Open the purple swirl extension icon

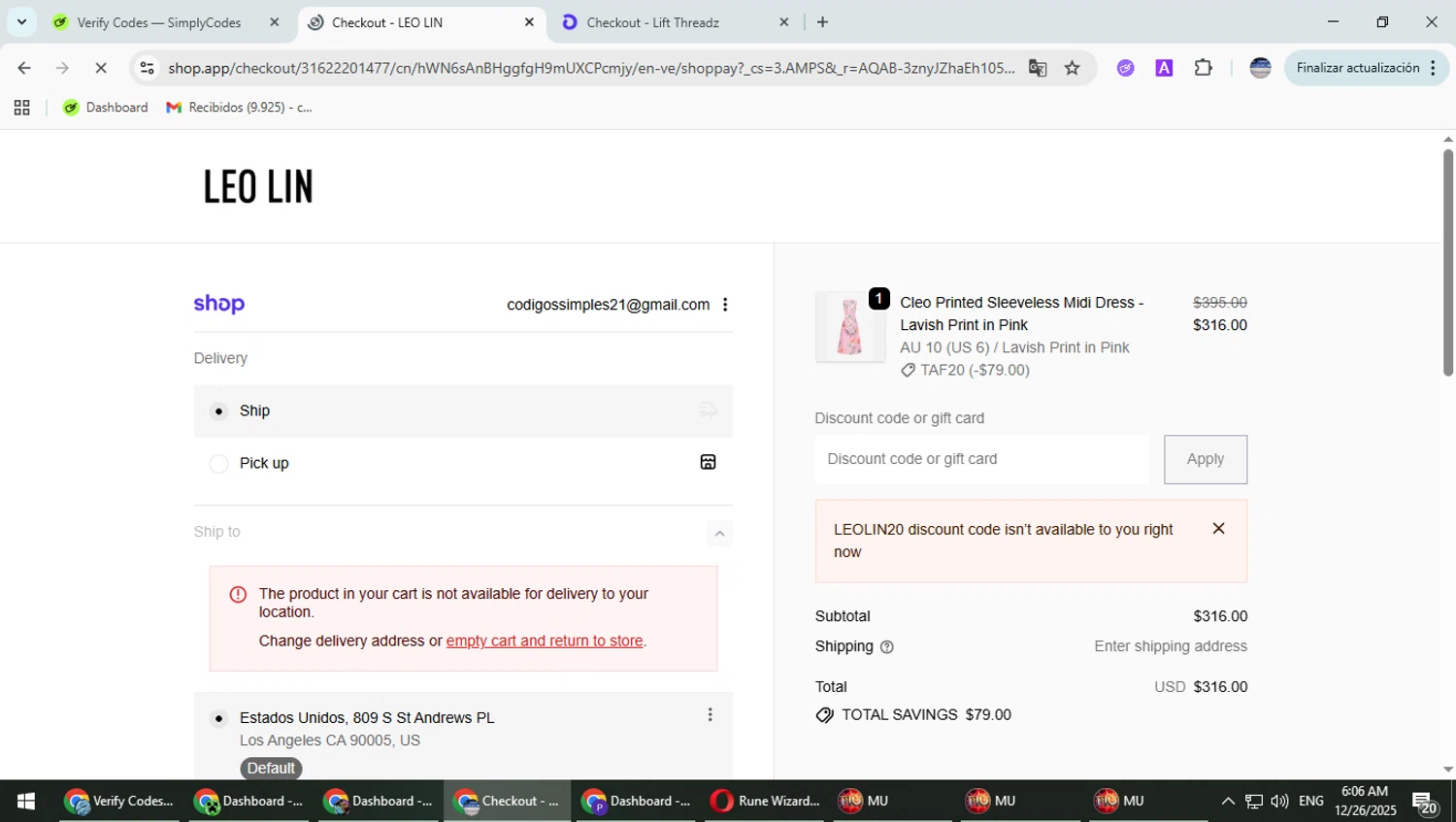click(1125, 68)
